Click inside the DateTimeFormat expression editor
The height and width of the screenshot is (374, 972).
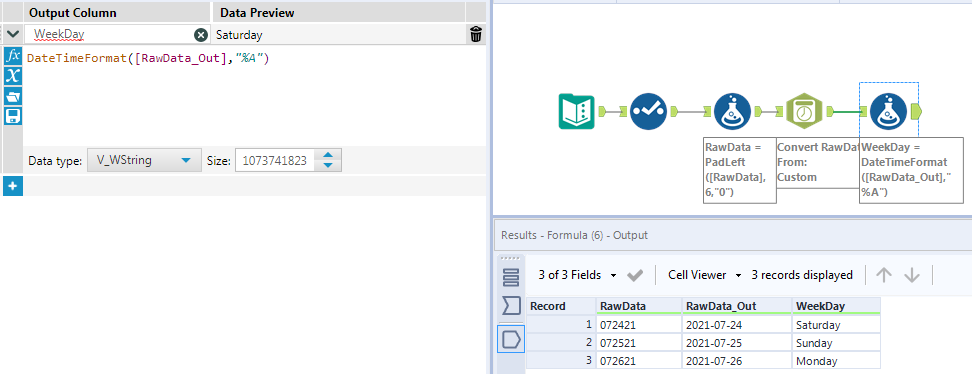[254, 96]
